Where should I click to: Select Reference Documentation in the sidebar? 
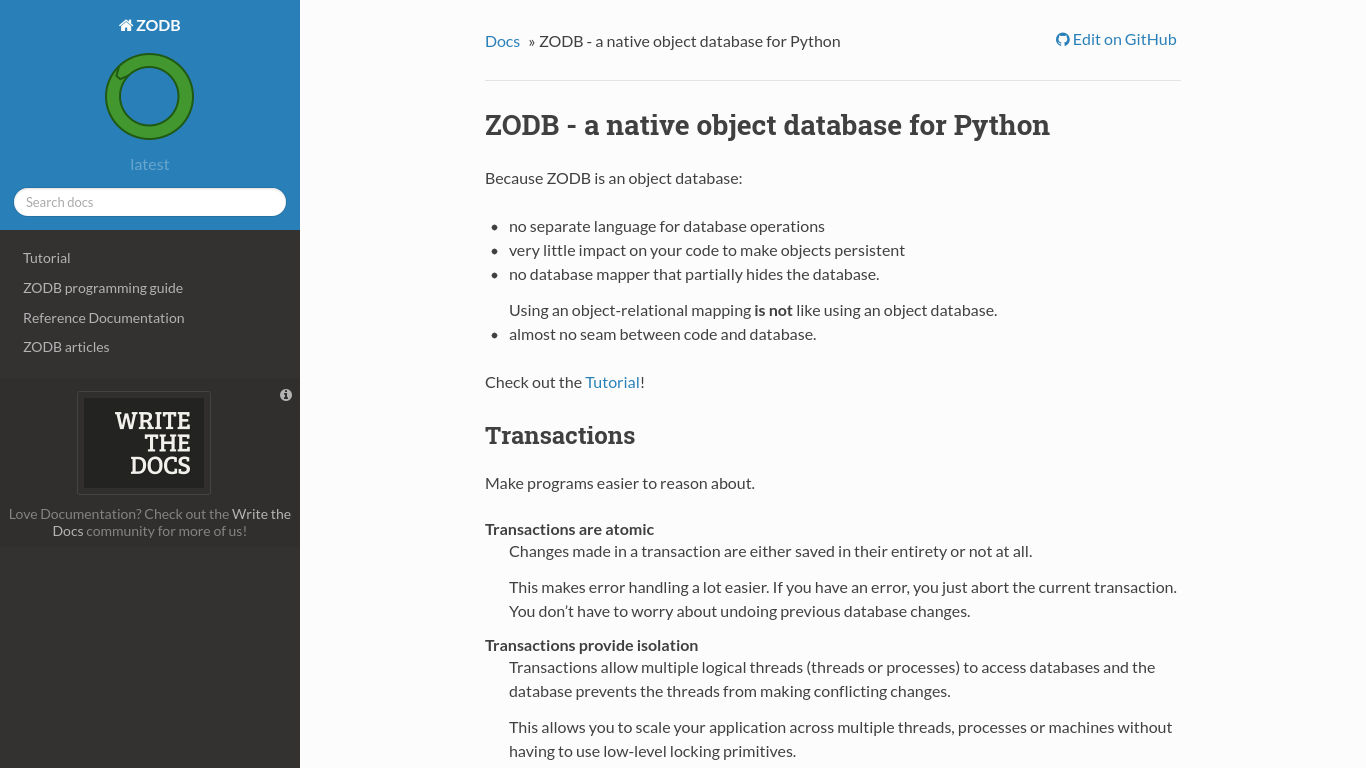(x=104, y=318)
